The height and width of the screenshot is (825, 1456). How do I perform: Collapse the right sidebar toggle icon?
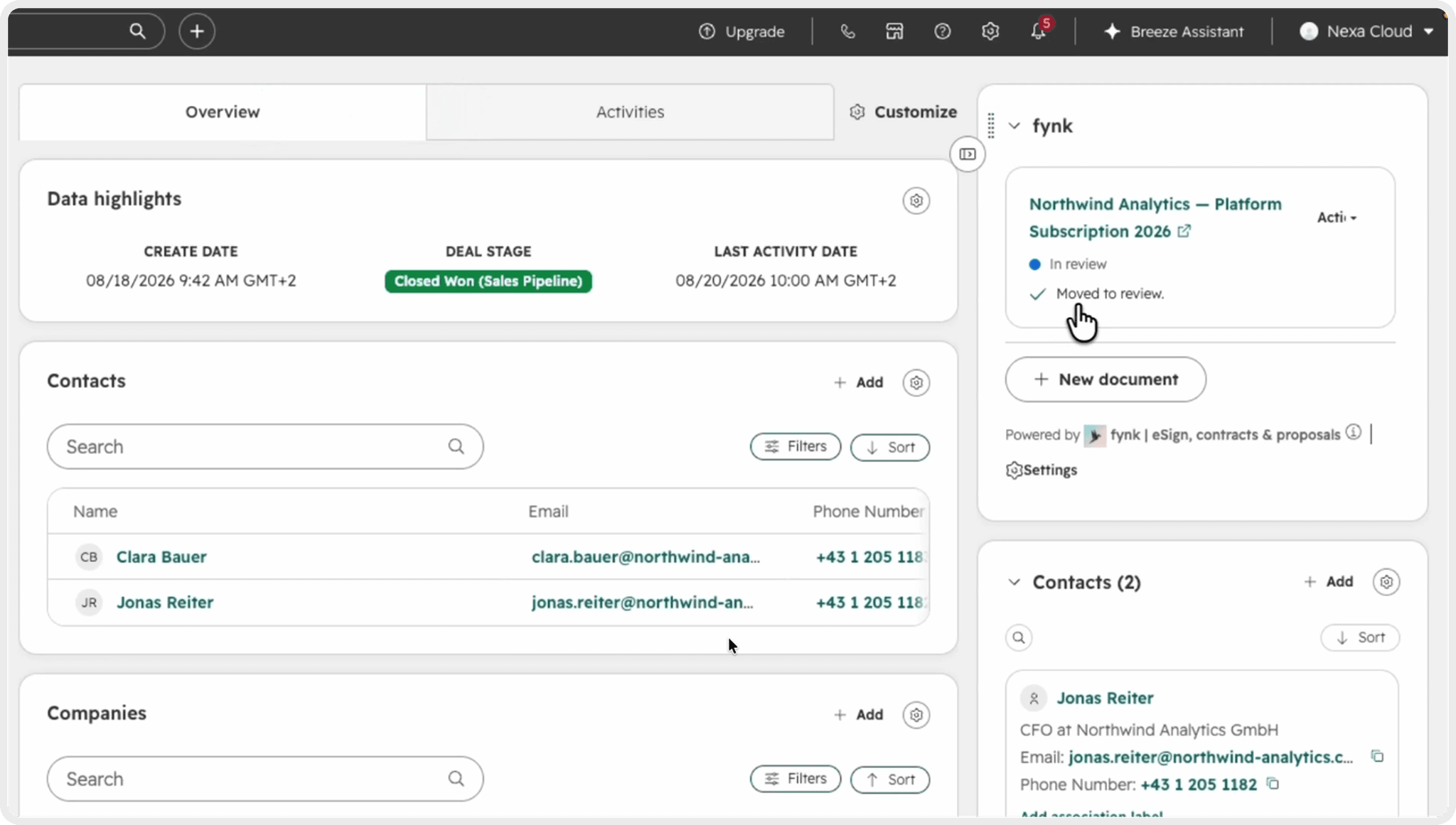click(x=968, y=154)
